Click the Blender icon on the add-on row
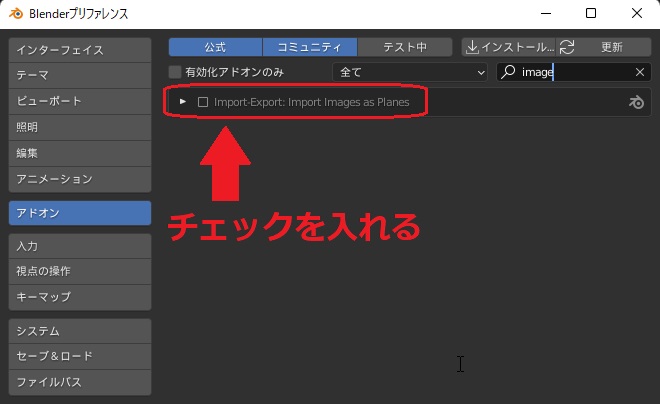Image resolution: width=660 pixels, height=404 pixels. (636, 102)
